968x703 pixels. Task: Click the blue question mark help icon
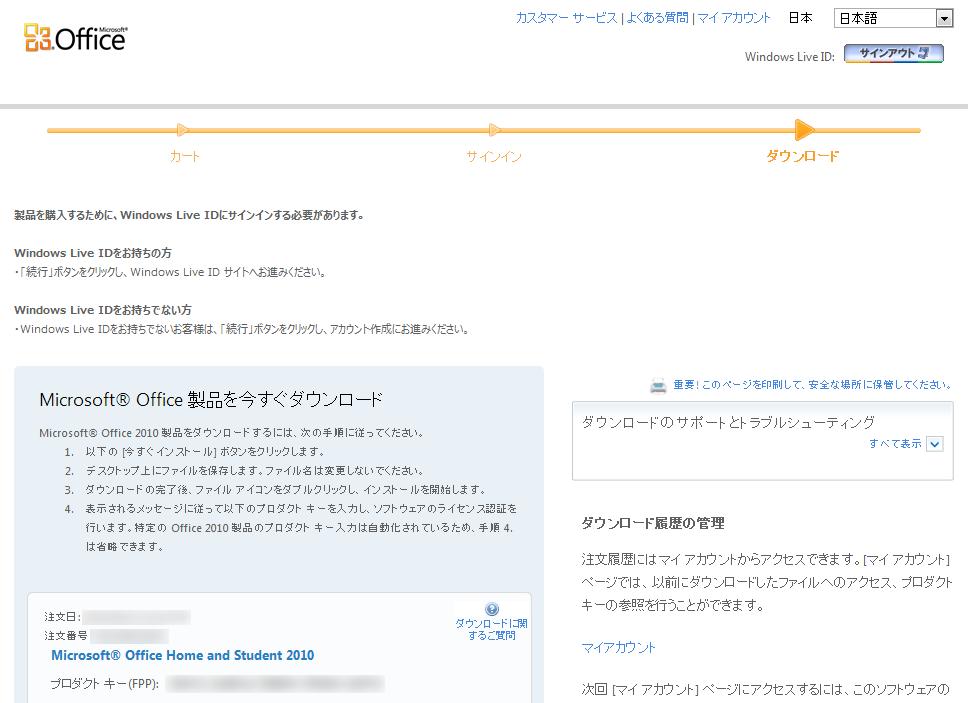(492, 609)
